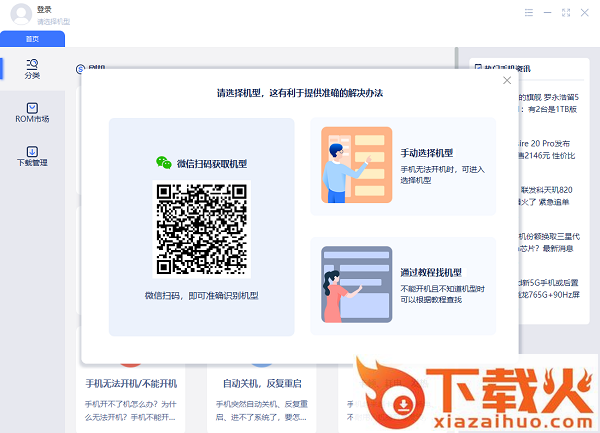Image resolution: width=600 pixels, height=433 pixels.
Task: Close the application window
Action: pyautogui.click(x=585, y=13)
